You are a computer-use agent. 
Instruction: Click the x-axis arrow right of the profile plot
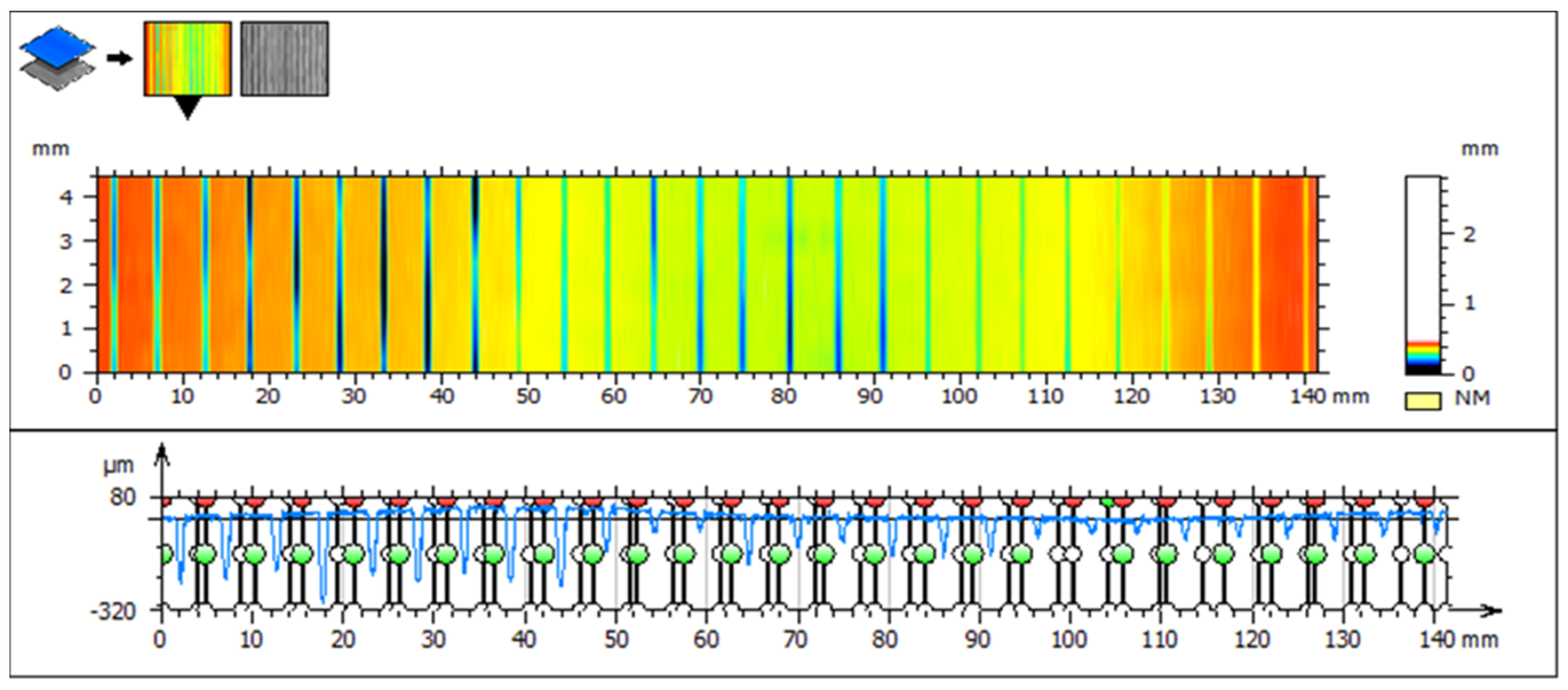pos(1490,610)
